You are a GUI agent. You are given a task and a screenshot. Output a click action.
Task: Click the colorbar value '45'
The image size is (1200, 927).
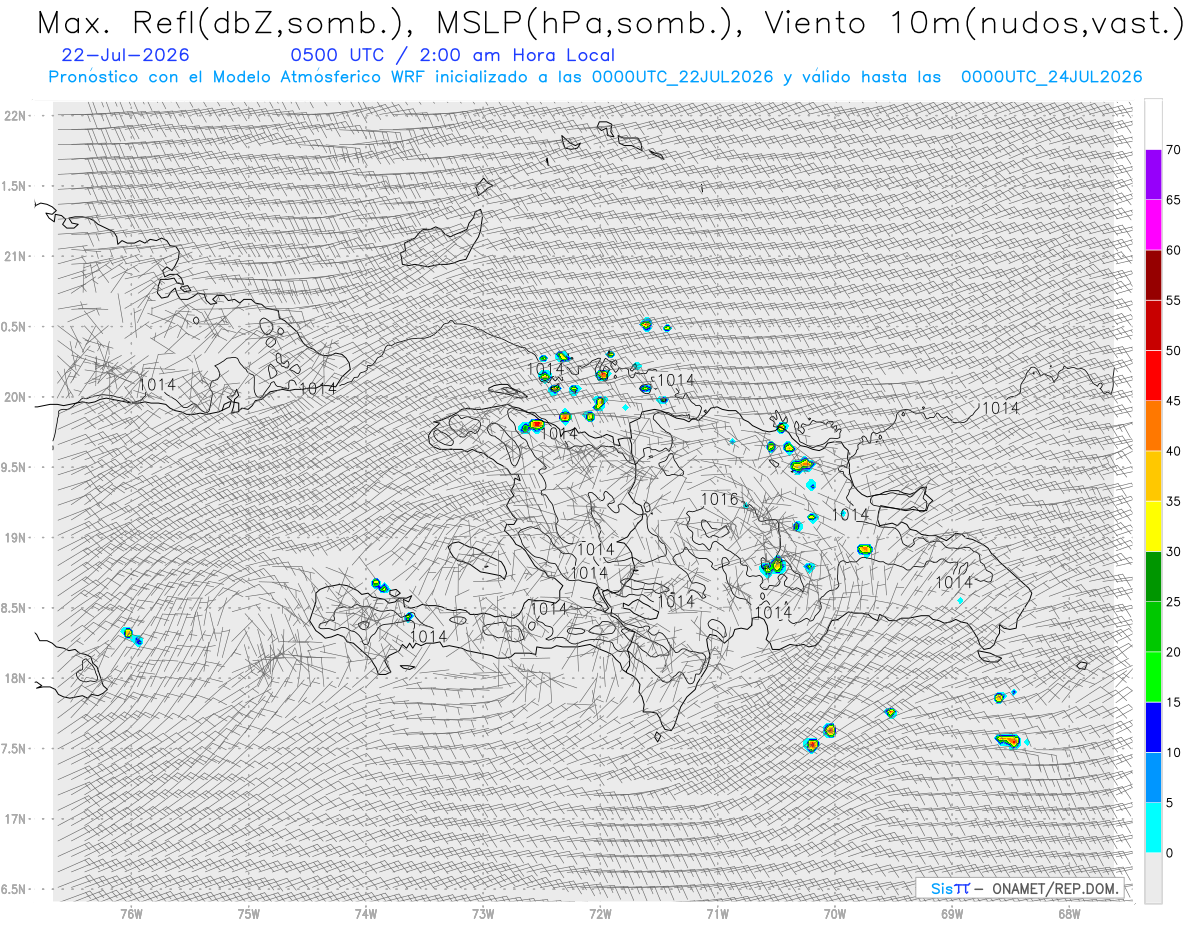[1173, 401]
